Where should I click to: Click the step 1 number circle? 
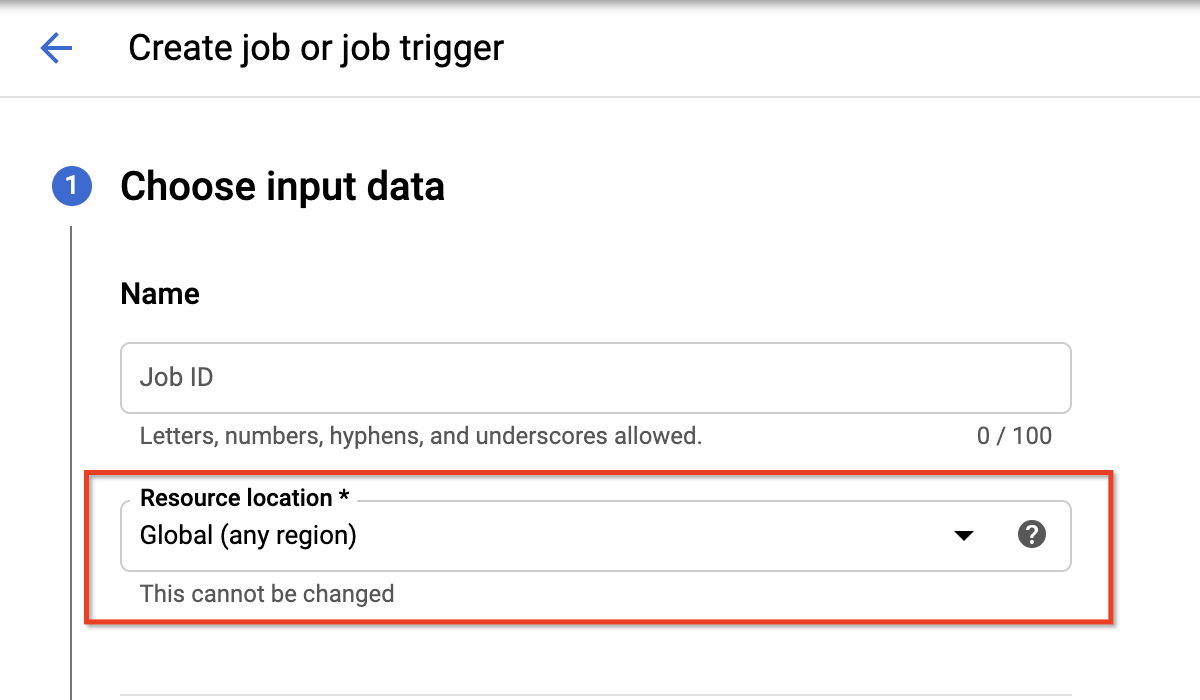pyautogui.click(x=71, y=187)
